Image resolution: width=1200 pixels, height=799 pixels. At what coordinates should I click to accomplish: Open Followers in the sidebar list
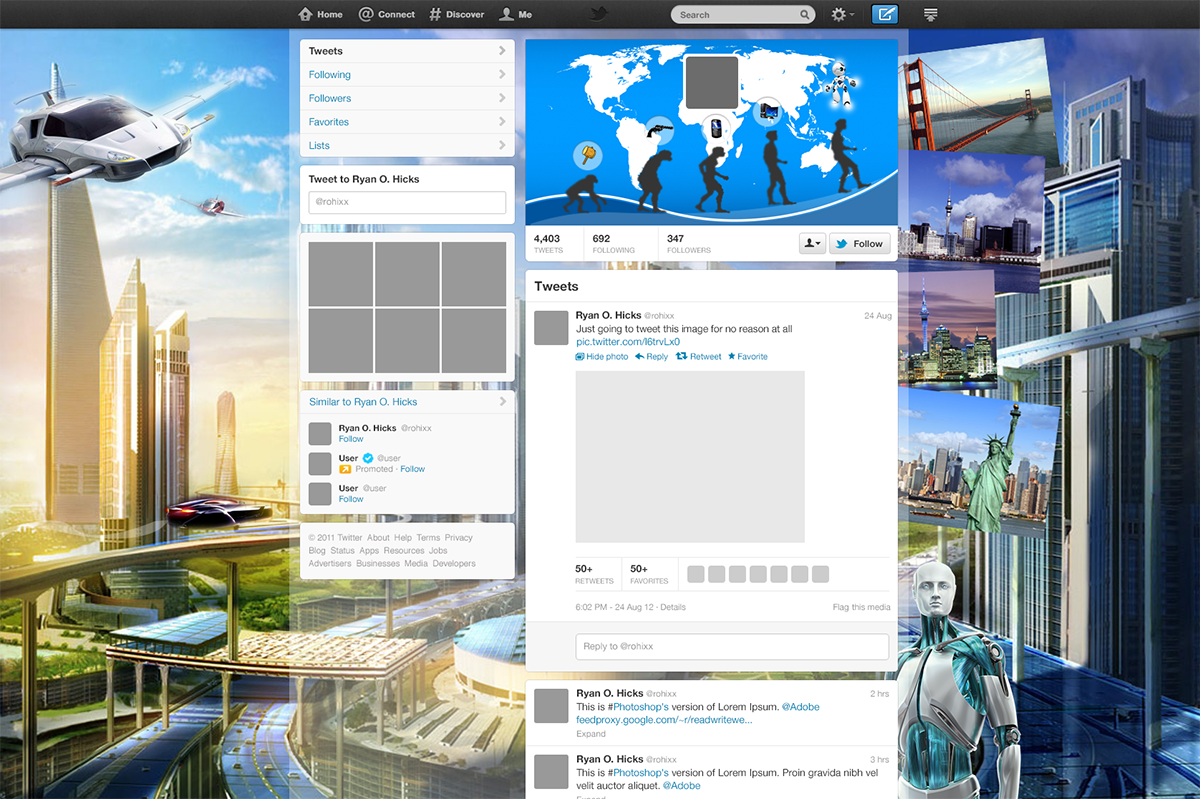coord(407,98)
